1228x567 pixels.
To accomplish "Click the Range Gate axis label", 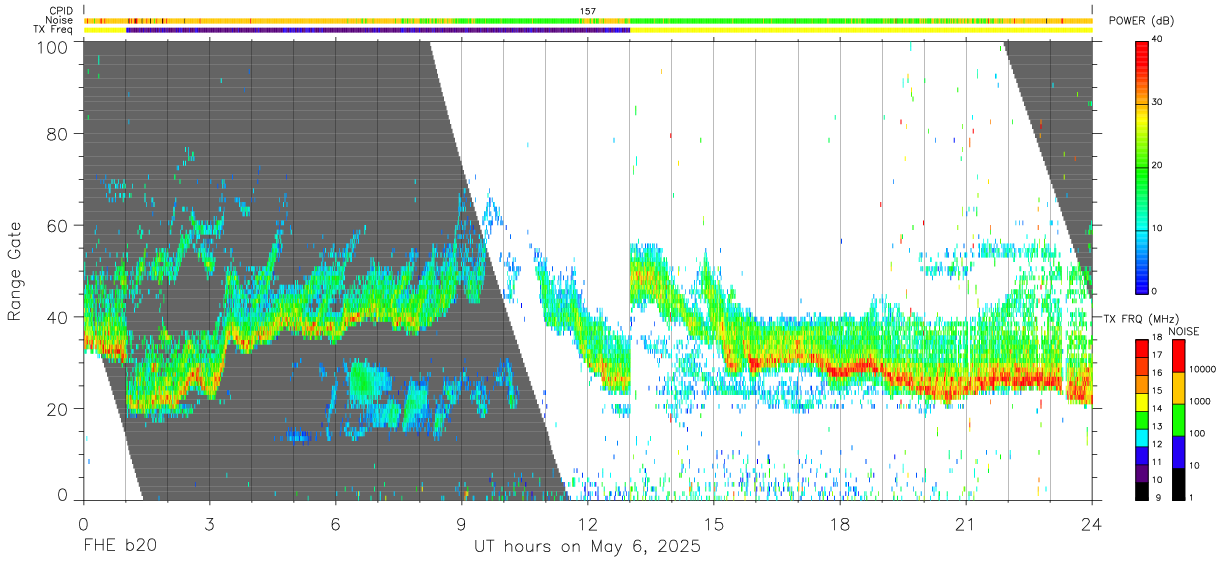I will click(x=15, y=272).
